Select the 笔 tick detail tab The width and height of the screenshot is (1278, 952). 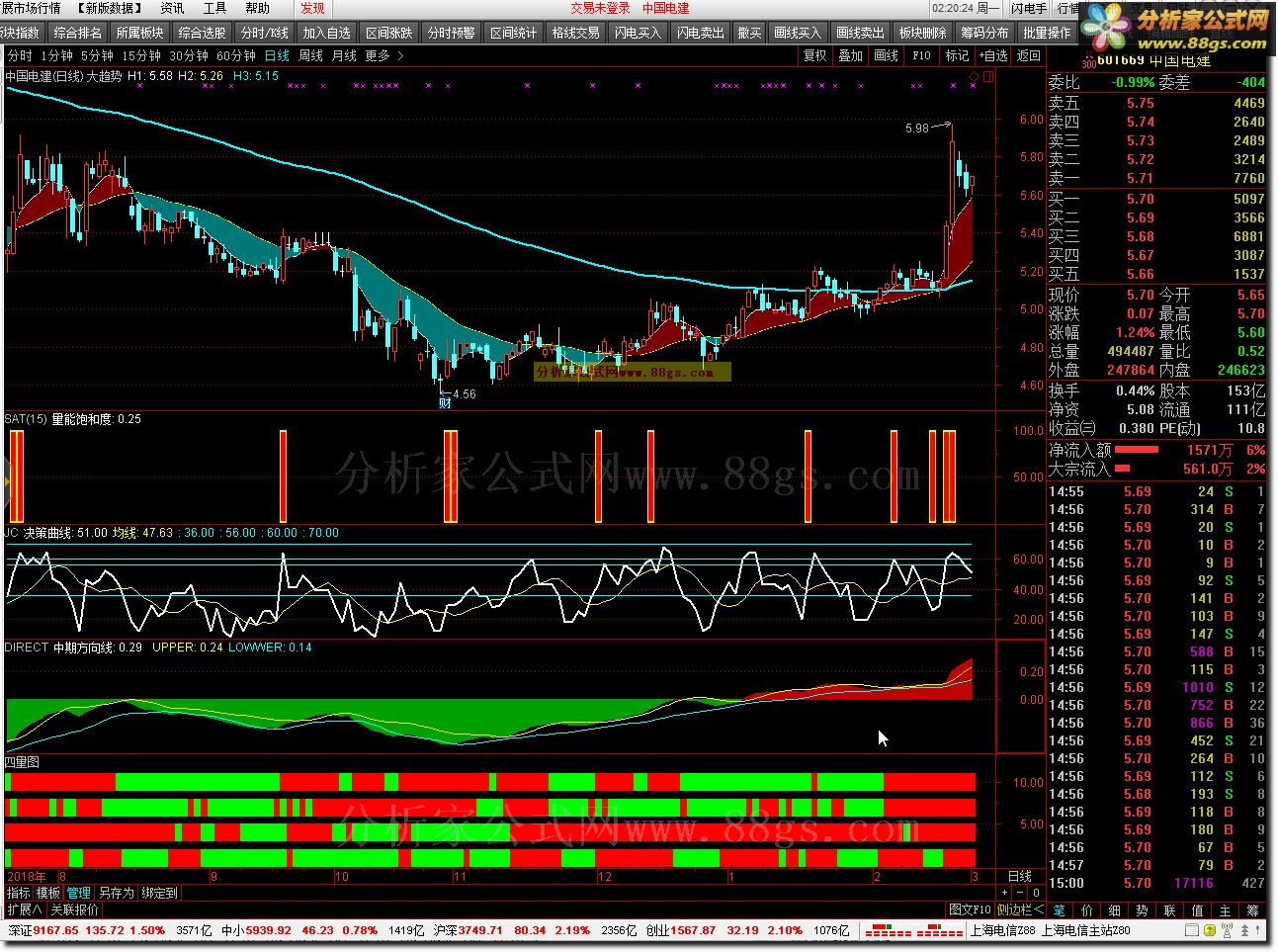1060,909
